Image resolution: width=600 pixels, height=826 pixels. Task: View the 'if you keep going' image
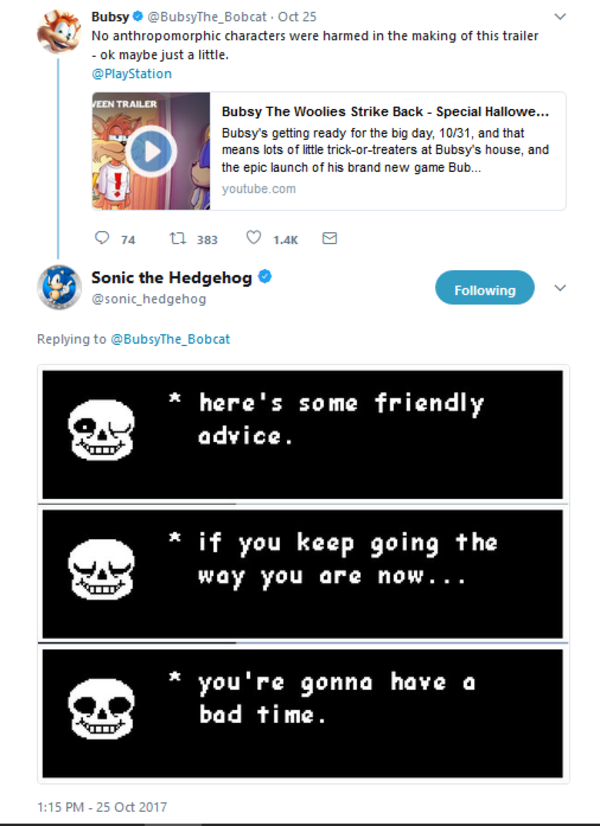[x=302, y=574]
